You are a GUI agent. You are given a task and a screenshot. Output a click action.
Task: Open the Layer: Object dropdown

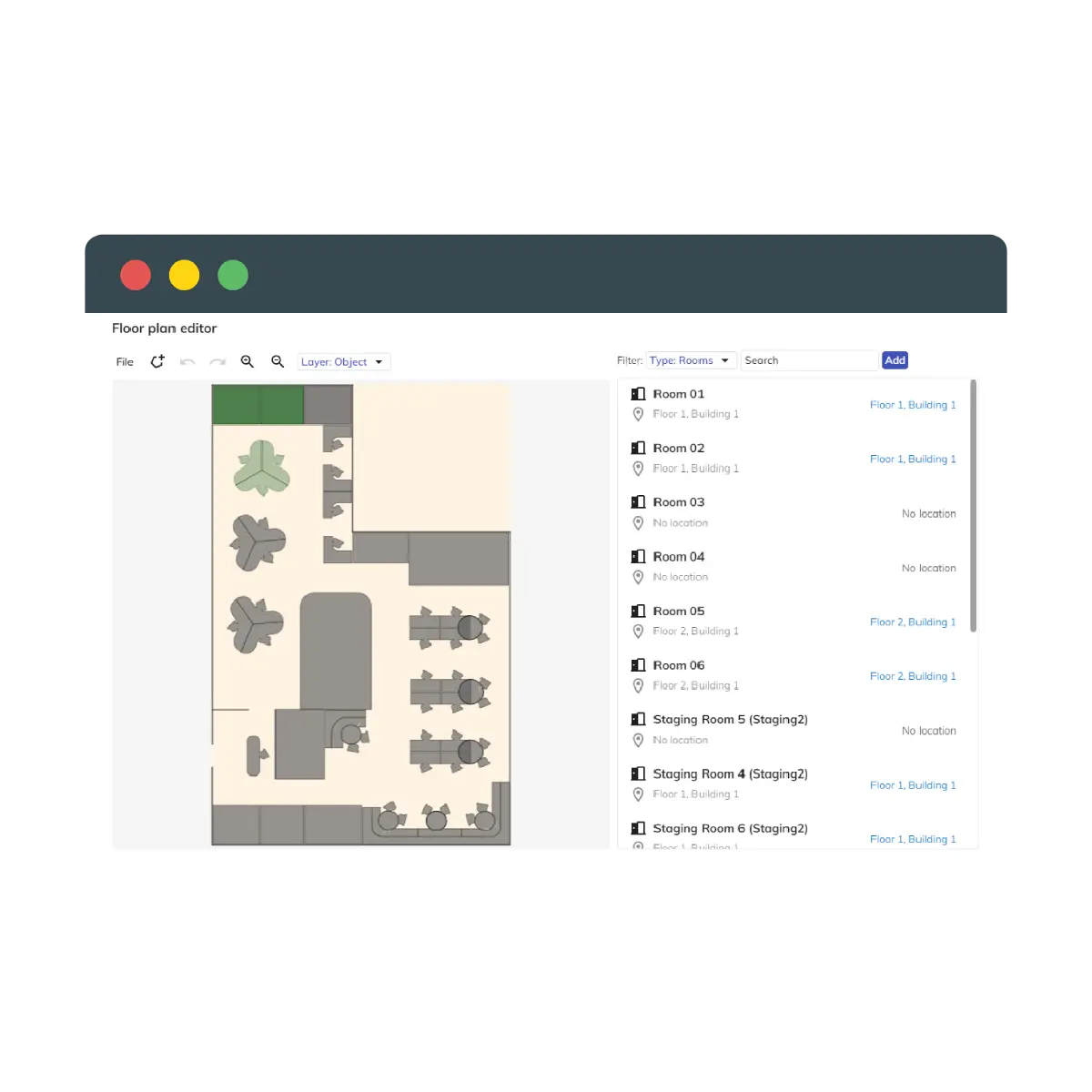pos(343,362)
